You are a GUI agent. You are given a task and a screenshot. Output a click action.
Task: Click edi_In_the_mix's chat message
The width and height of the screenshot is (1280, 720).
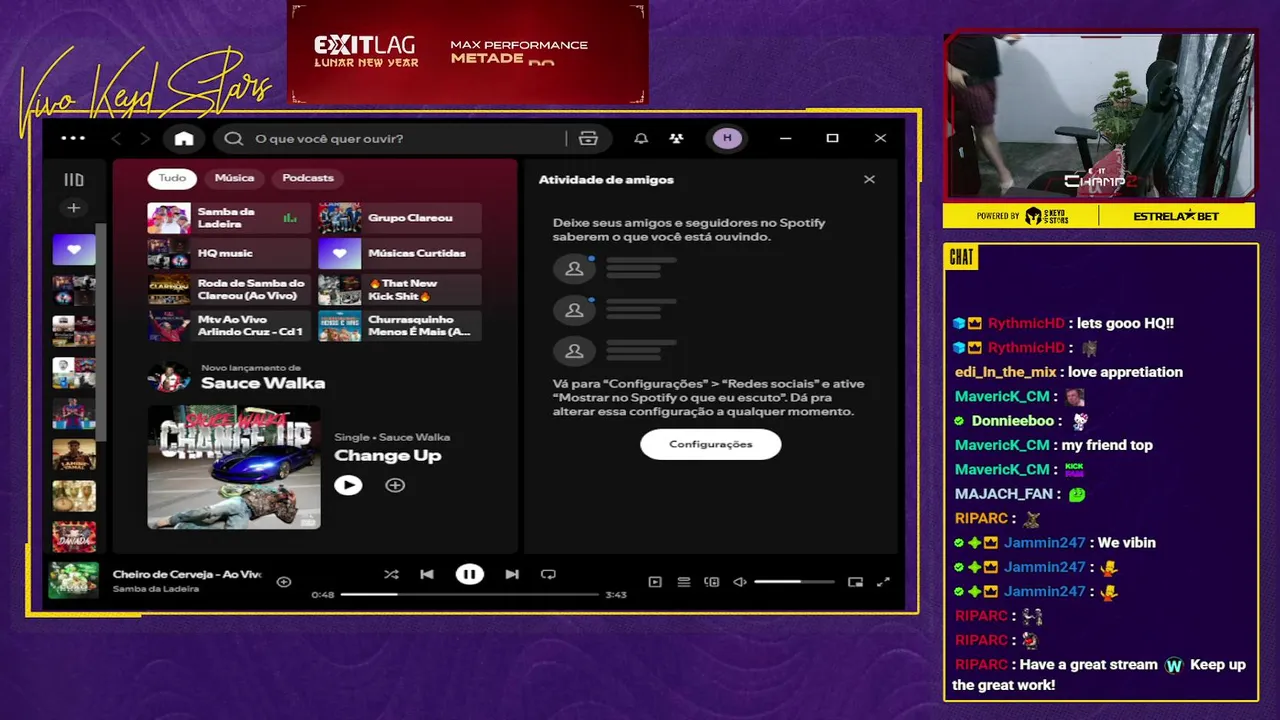pos(1069,372)
